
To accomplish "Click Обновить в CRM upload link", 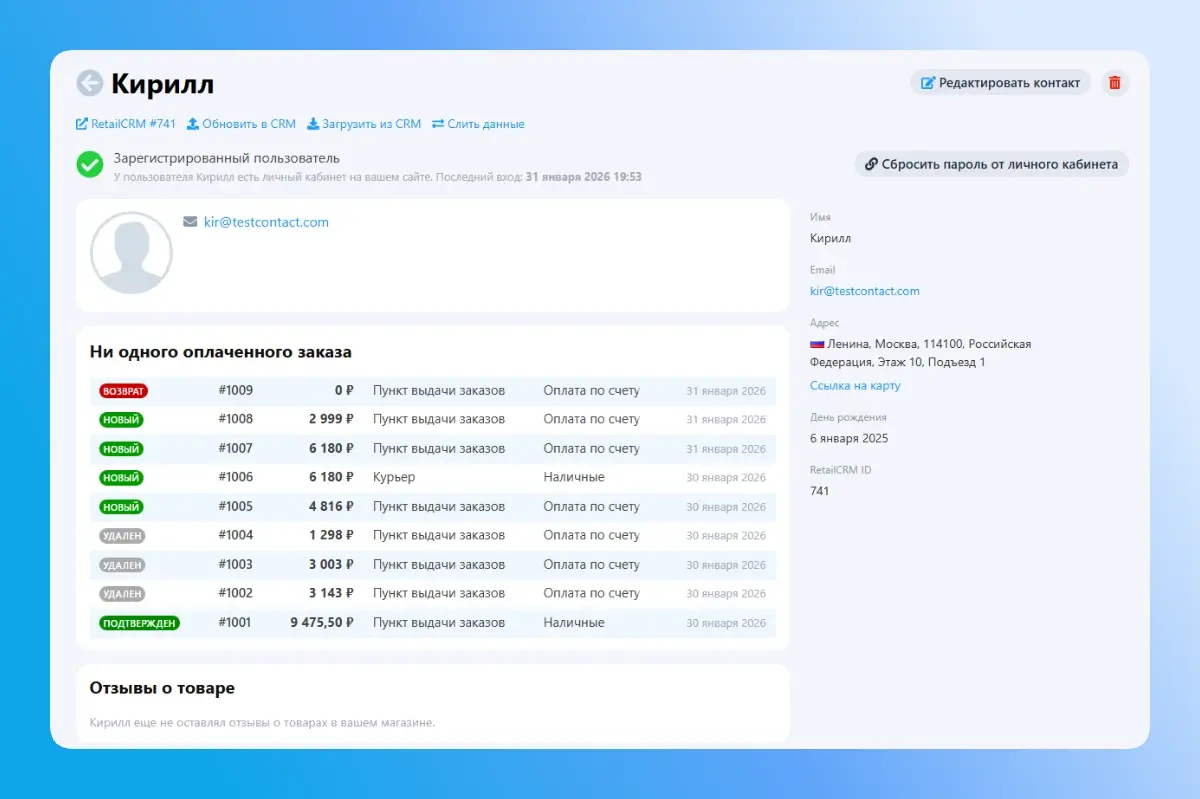I will click(x=241, y=124).
